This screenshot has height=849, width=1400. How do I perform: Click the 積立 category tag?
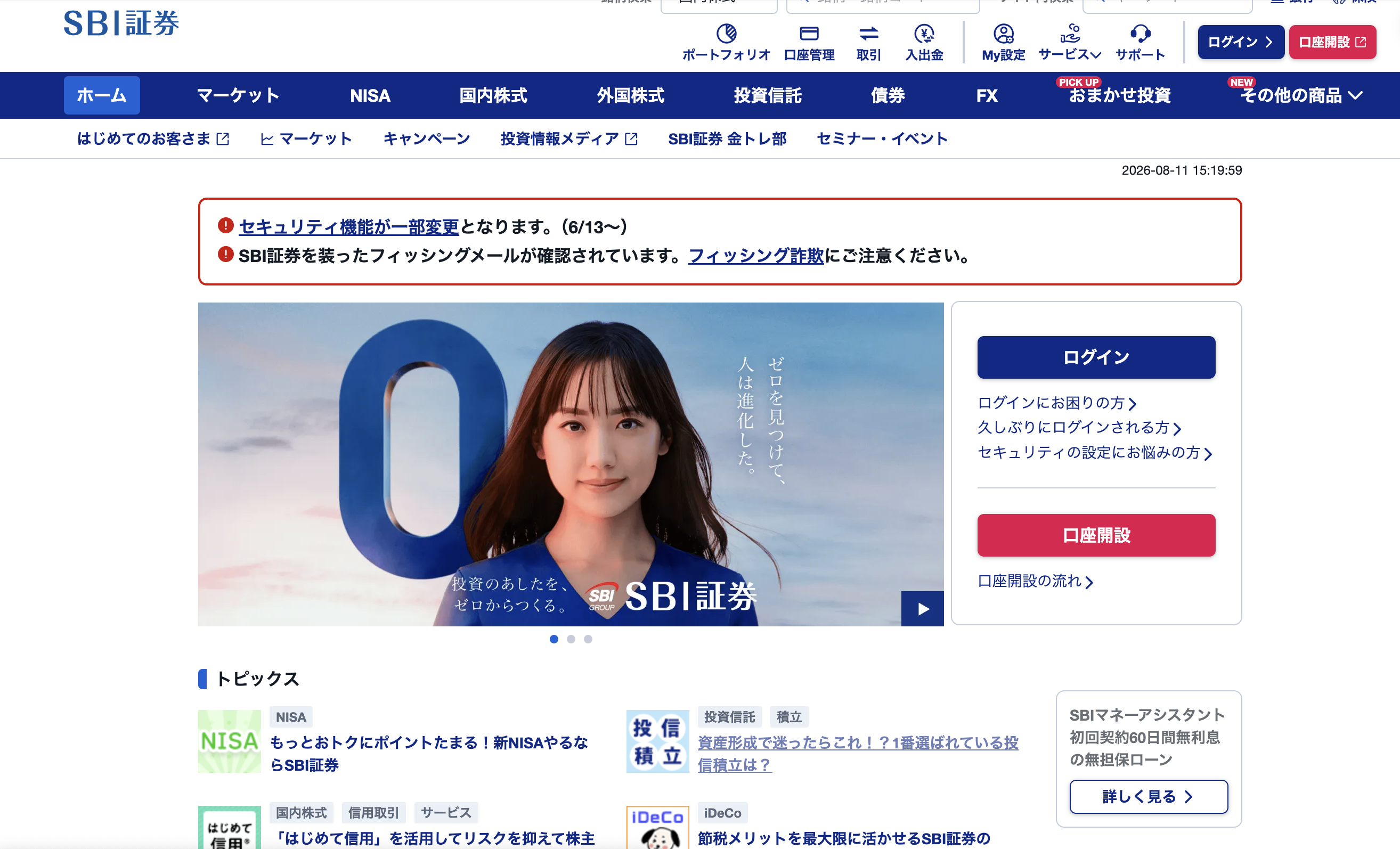tap(788, 717)
